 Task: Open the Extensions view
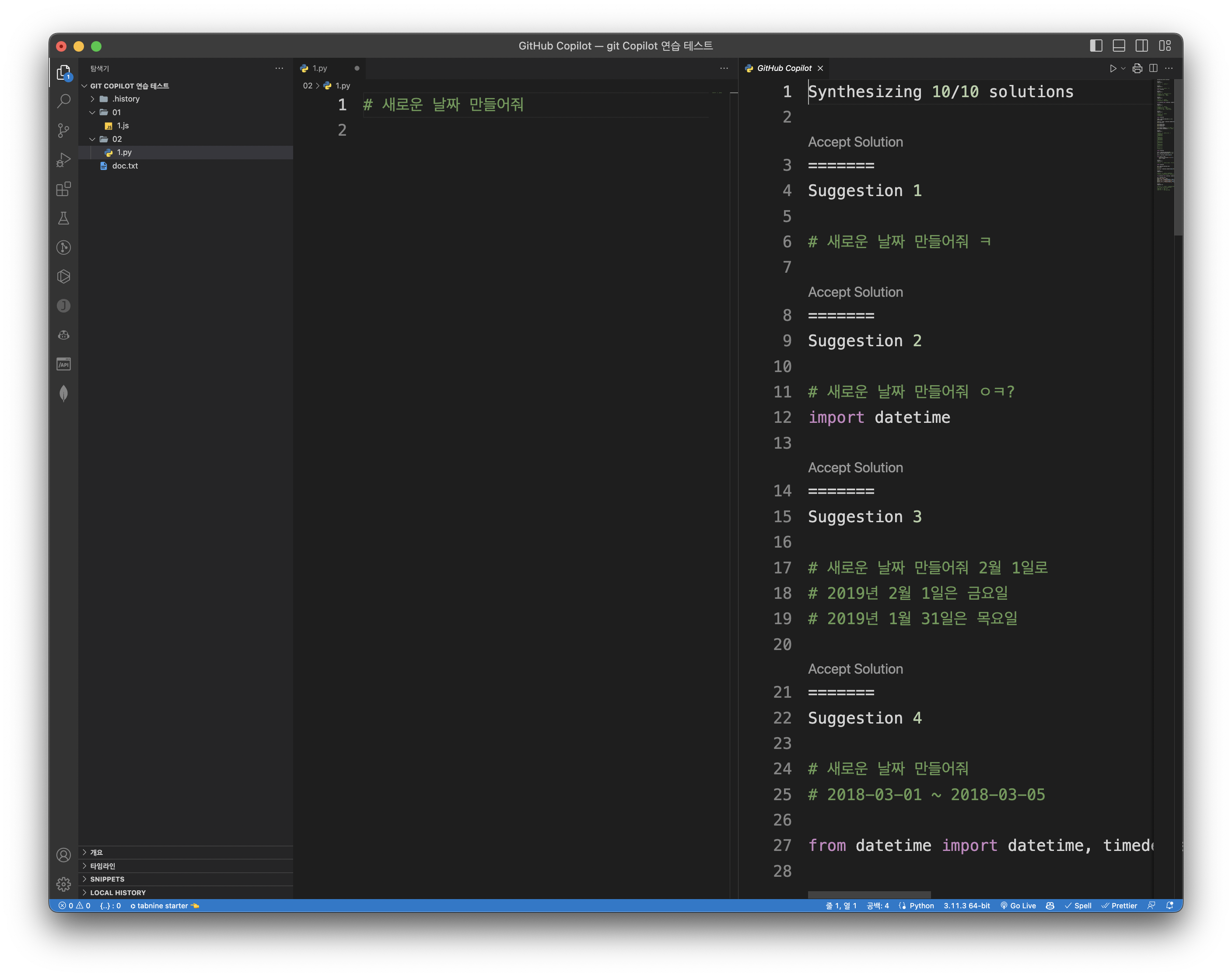tap(63, 189)
